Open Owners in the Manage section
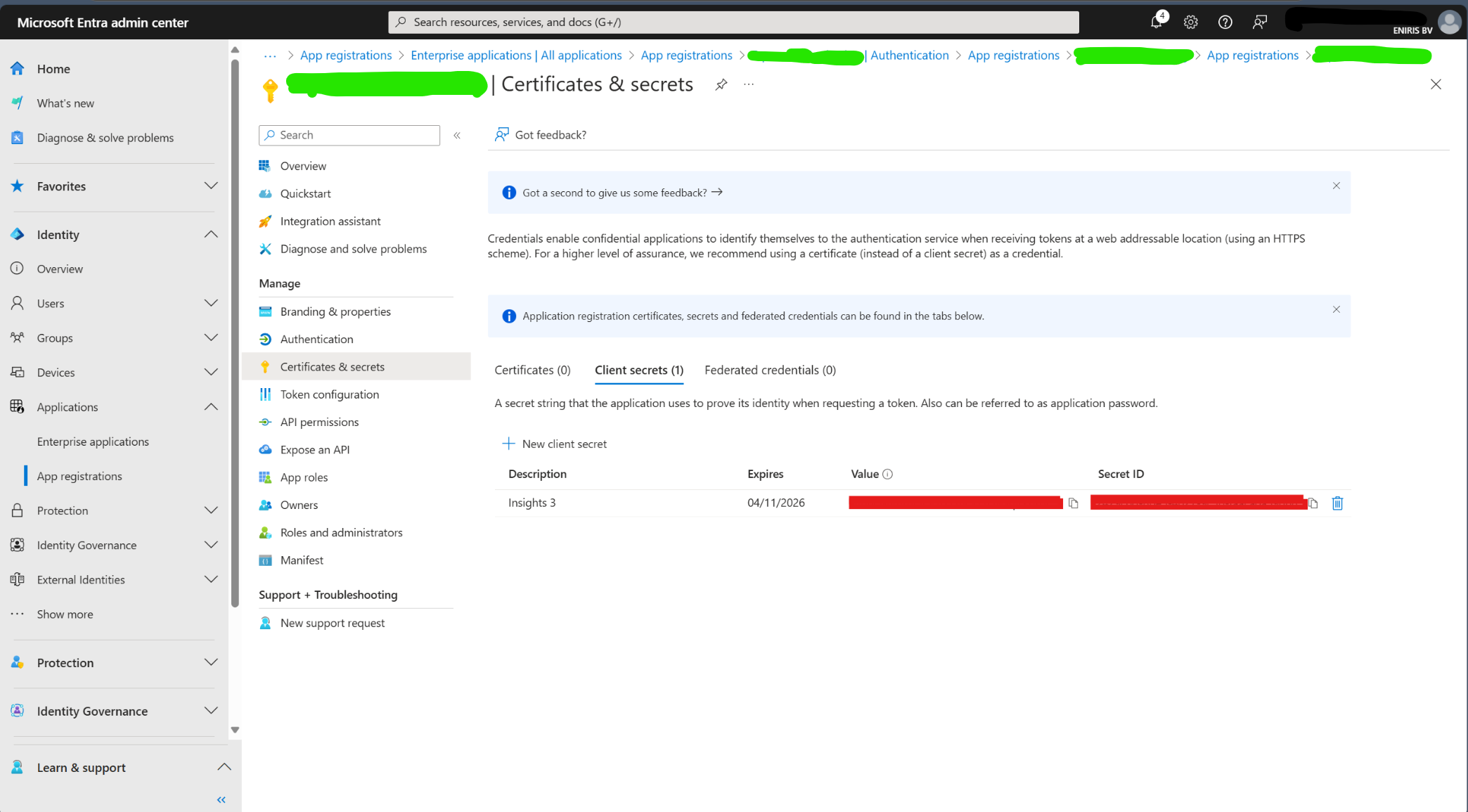 [299, 505]
